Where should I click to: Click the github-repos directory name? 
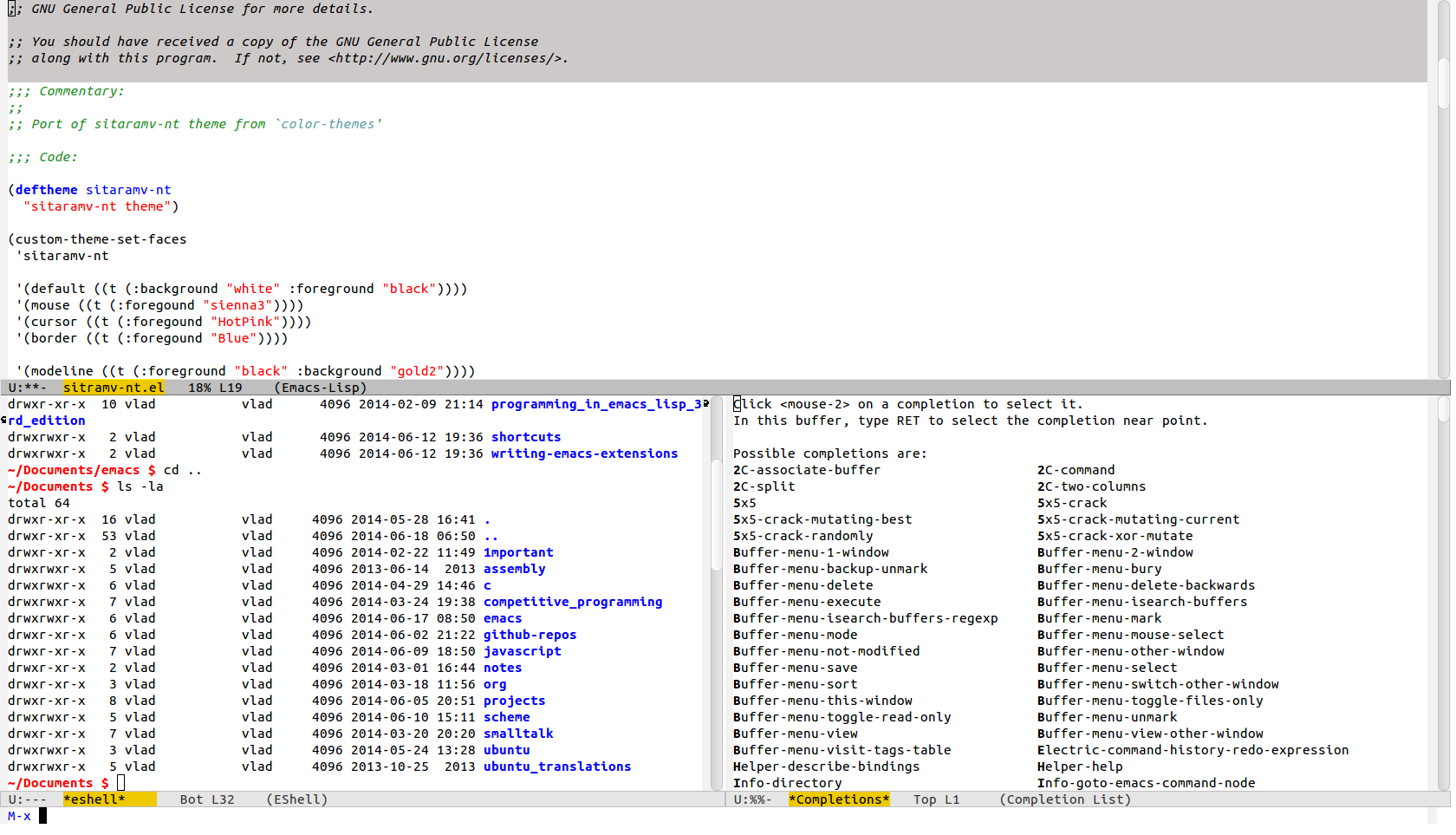point(530,635)
